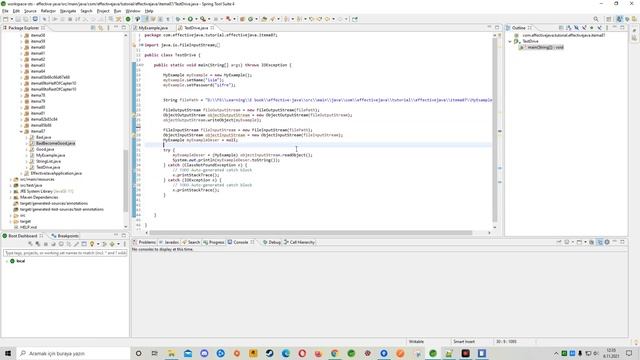Viewport: 640px width, 360px height.
Task: Click the New file toolbar icon
Action: tap(6, 19)
